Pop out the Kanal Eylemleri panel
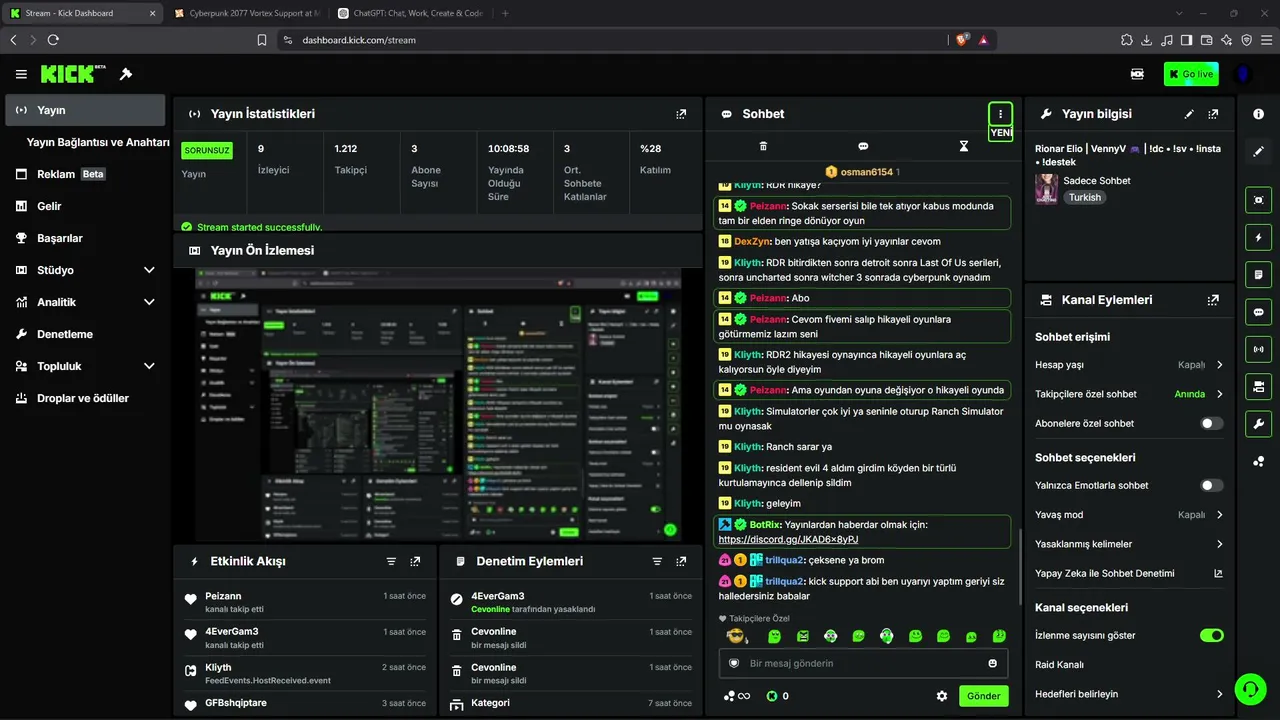 click(1213, 300)
